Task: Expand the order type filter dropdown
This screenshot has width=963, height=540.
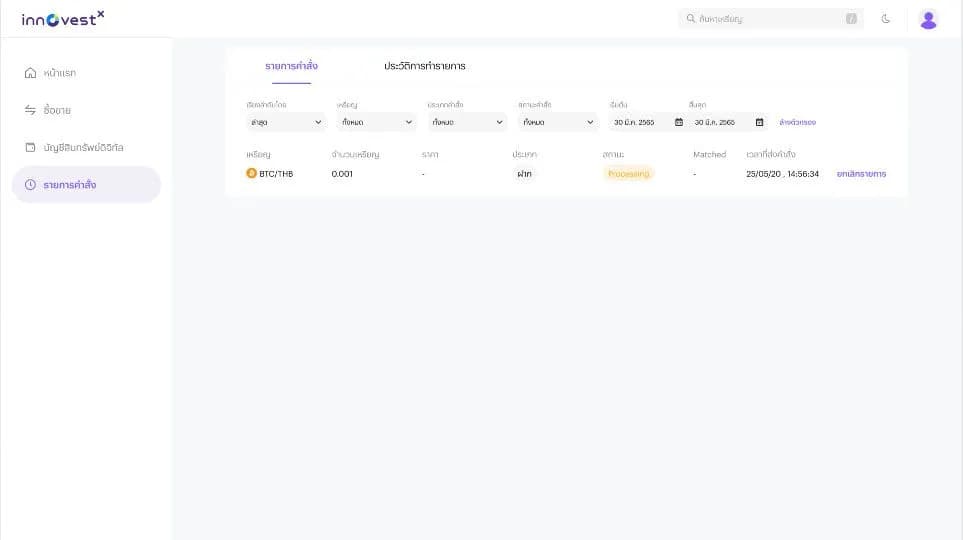Action: click(x=467, y=122)
